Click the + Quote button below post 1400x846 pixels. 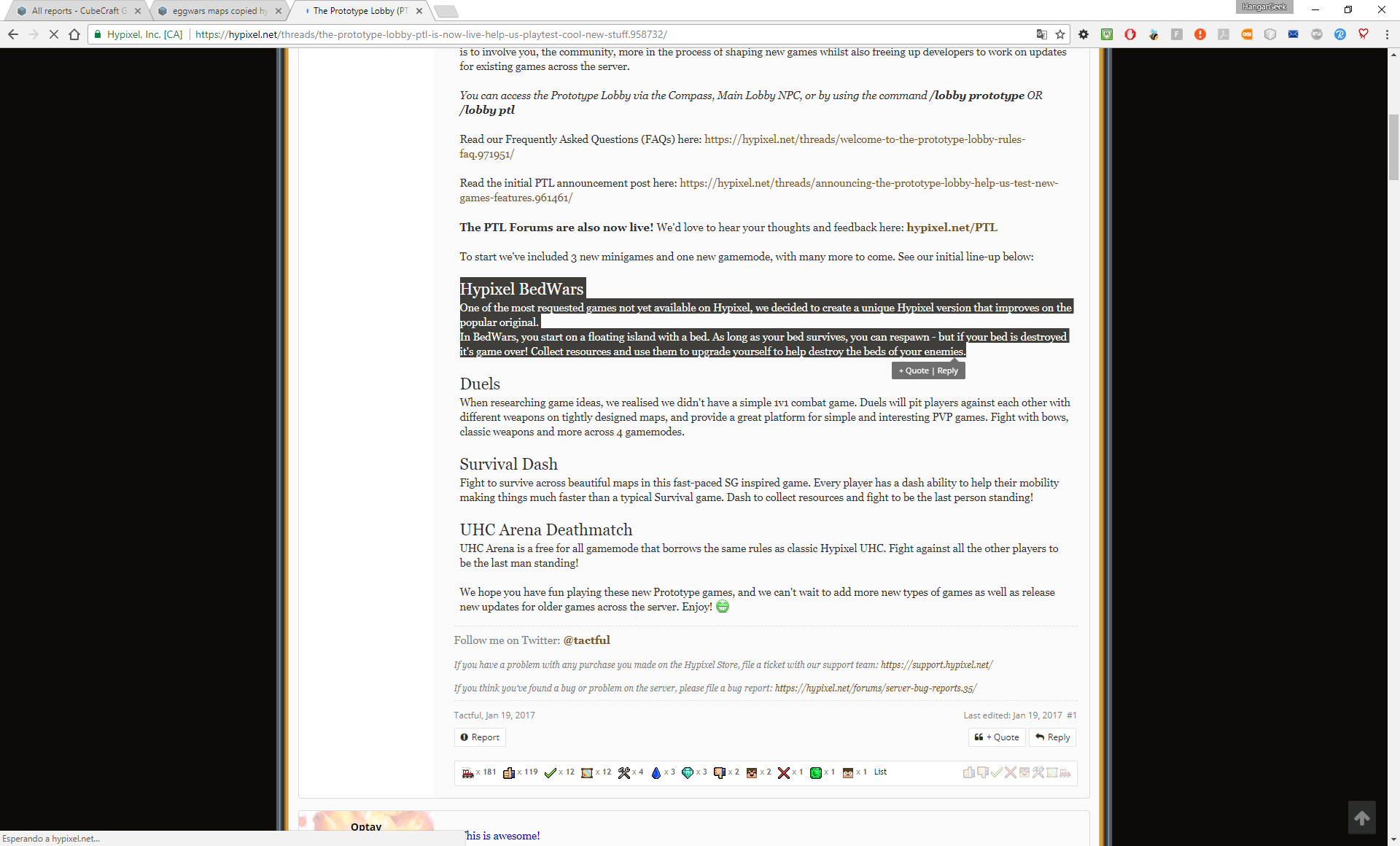pyautogui.click(x=997, y=737)
